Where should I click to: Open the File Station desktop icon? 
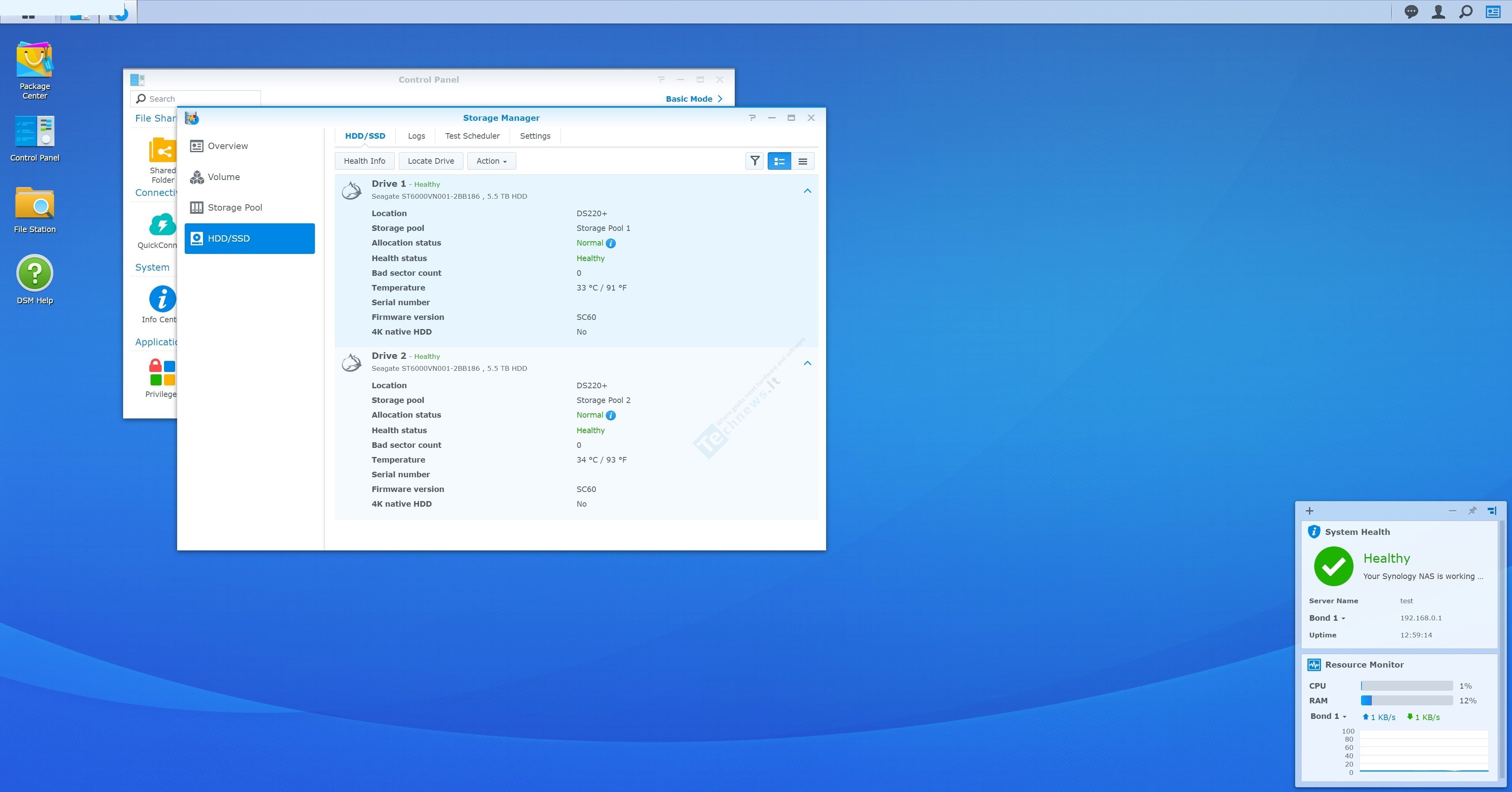(x=35, y=209)
